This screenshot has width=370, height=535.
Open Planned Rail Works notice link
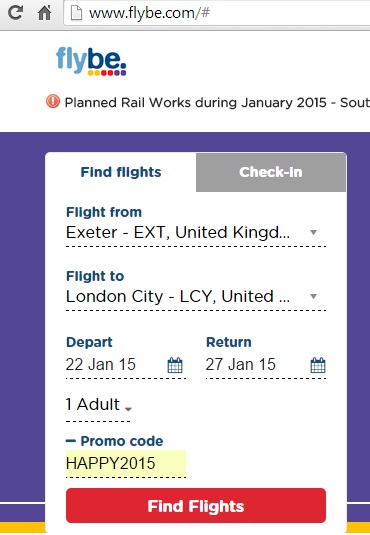click(217, 103)
